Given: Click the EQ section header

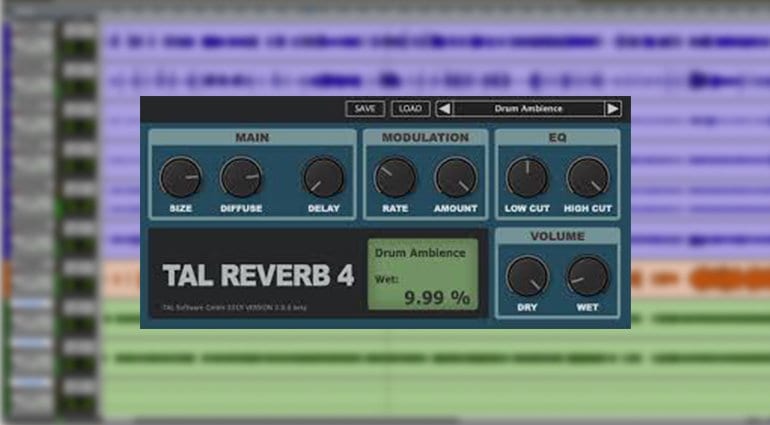Looking at the screenshot, I should click(x=557, y=138).
